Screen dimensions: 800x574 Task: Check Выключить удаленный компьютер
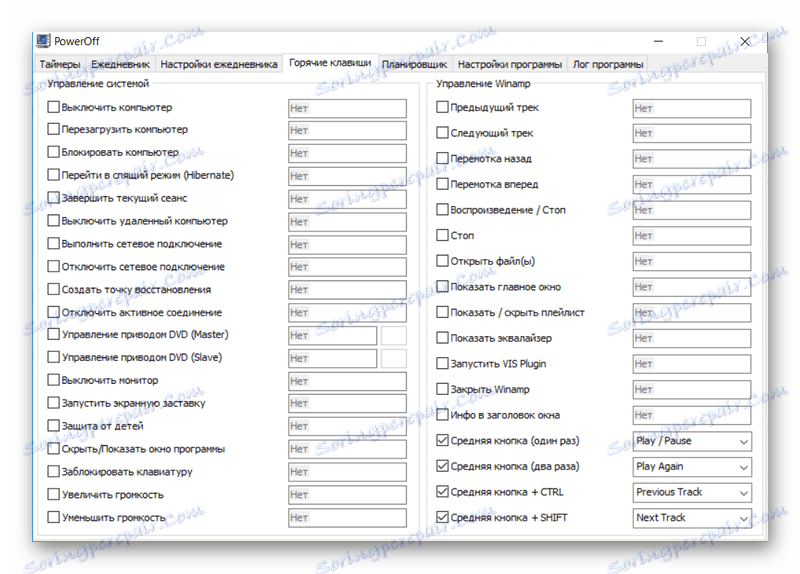pyautogui.click(x=54, y=221)
